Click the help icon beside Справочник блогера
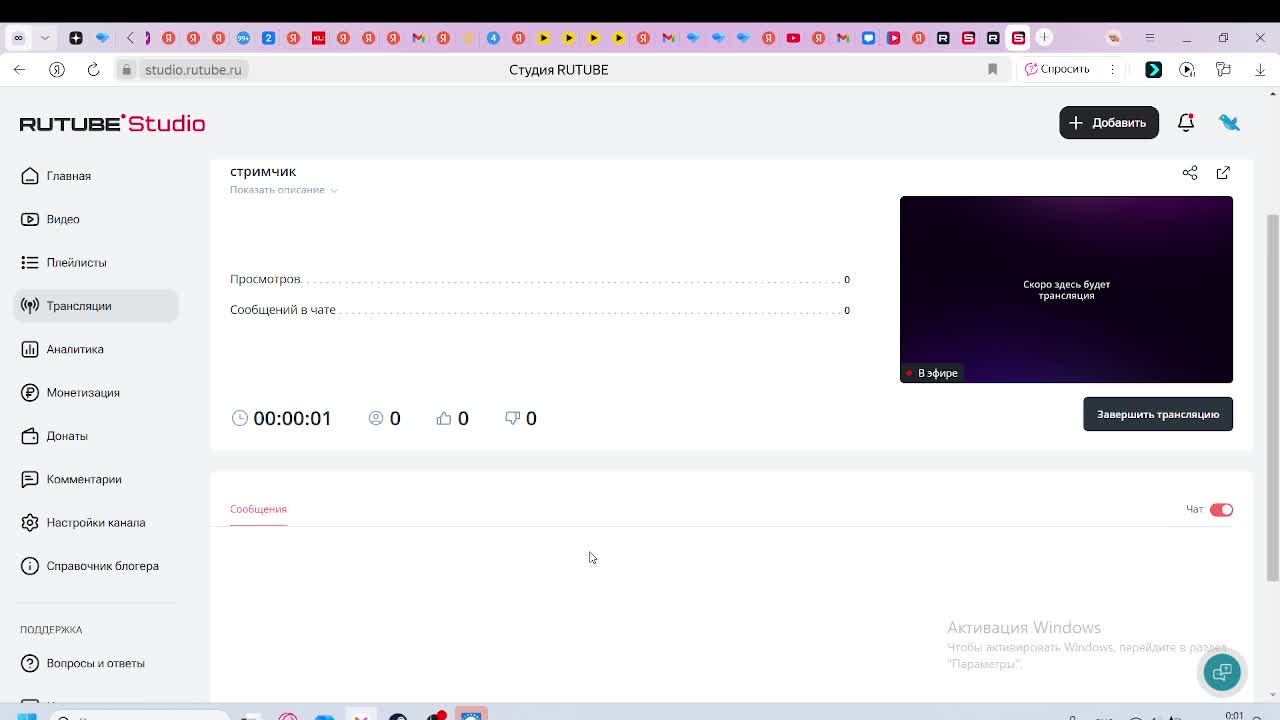 29,566
